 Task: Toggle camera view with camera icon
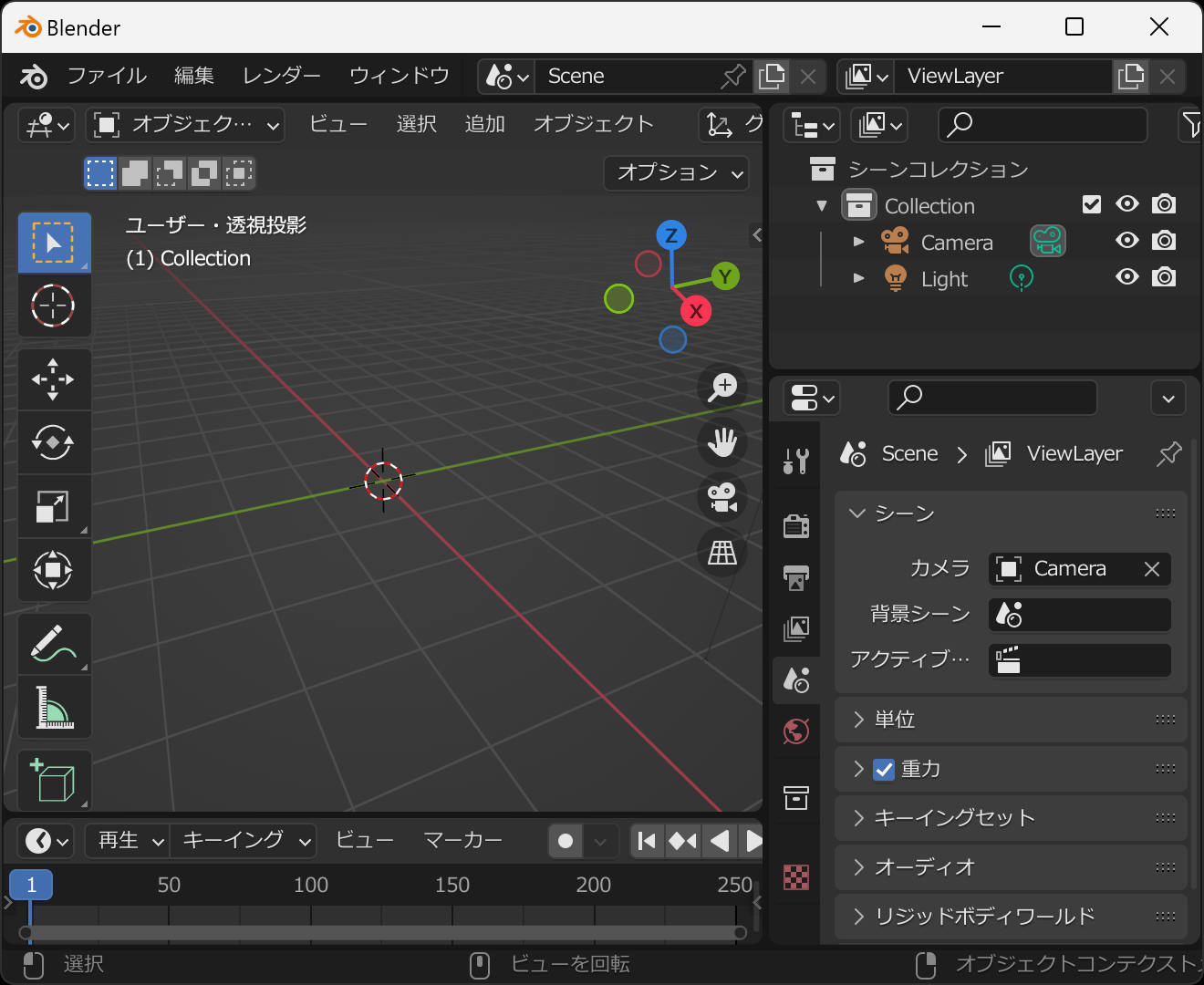pyautogui.click(x=722, y=497)
